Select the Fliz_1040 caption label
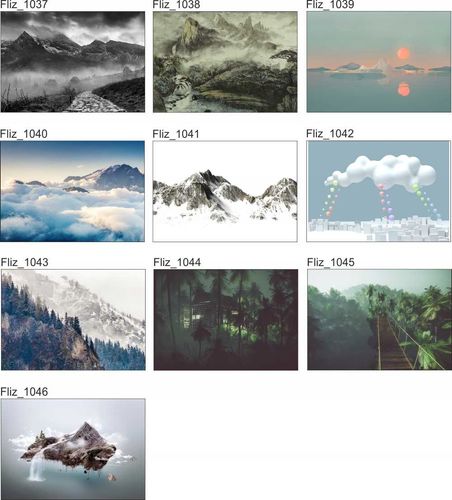This screenshot has height=500, width=452. [24, 134]
